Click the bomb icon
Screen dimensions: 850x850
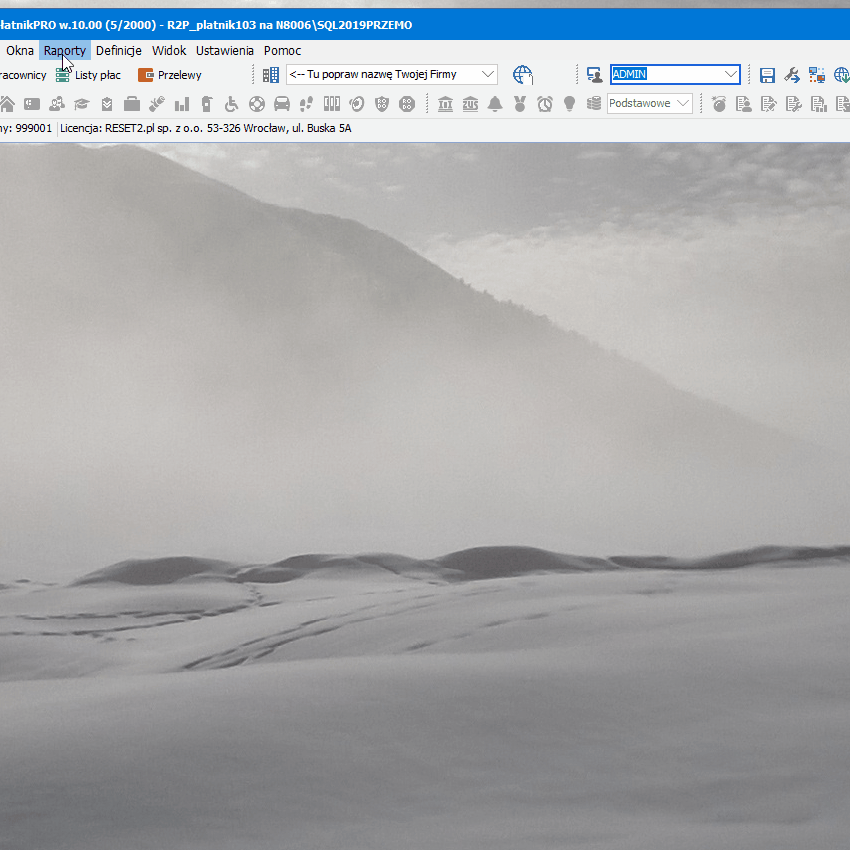[x=719, y=104]
